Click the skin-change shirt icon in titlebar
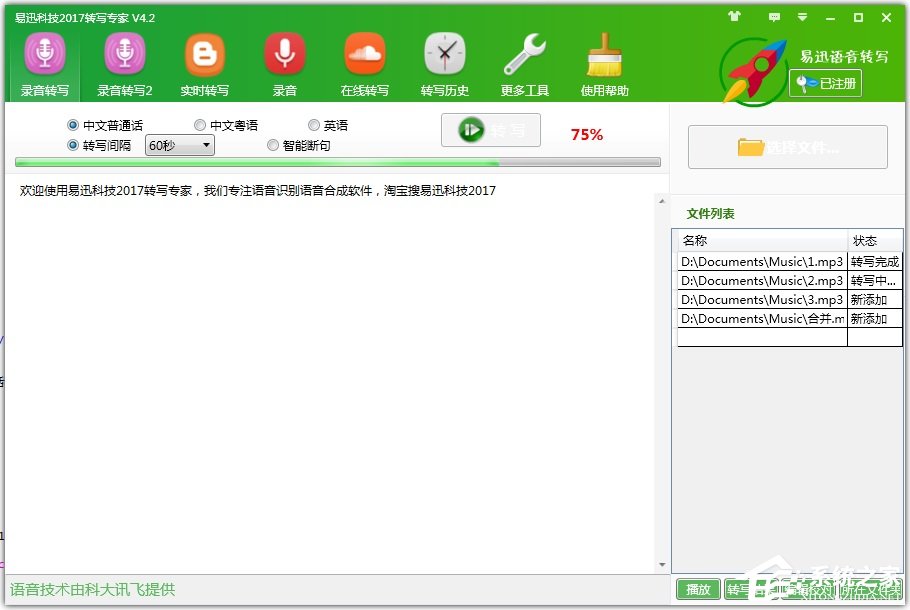Image resolution: width=910 pixels, height=610 pixels. (735, 17)
